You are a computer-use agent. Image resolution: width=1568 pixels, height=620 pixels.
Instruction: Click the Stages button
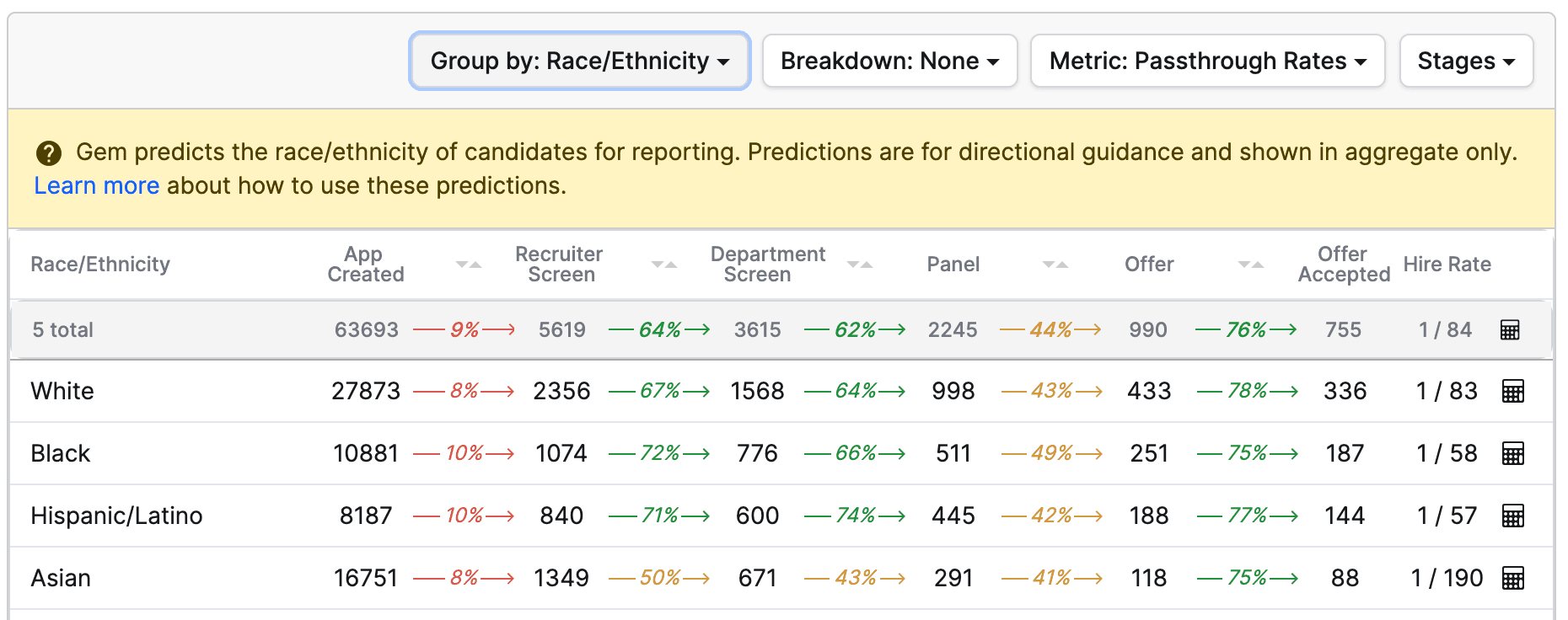[x=1466, y=60]
